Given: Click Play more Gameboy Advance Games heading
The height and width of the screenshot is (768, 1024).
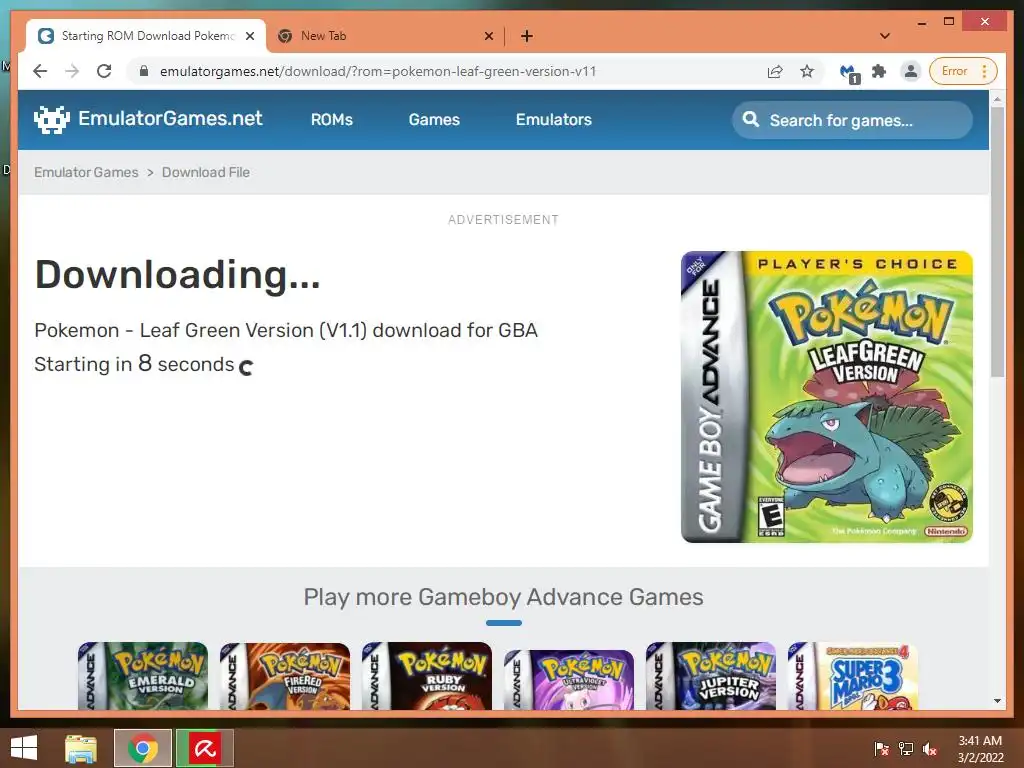Looking at the screenshot, I should click(504, 597).
